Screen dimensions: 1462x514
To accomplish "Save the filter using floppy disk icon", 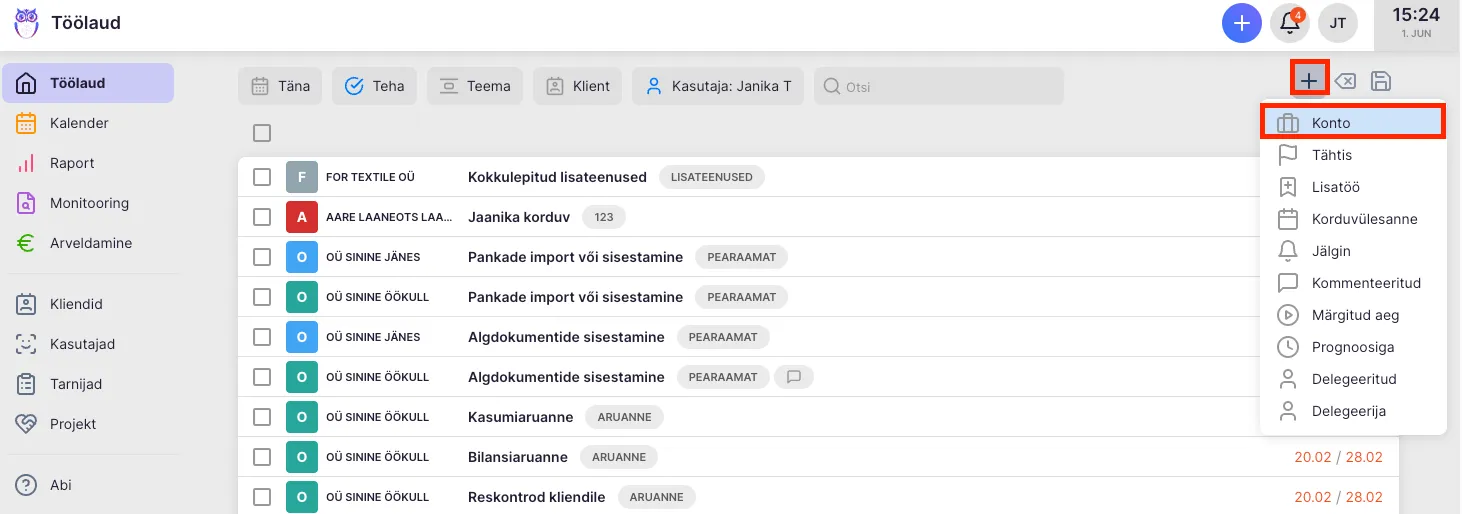I will [x=1381, y=81].
